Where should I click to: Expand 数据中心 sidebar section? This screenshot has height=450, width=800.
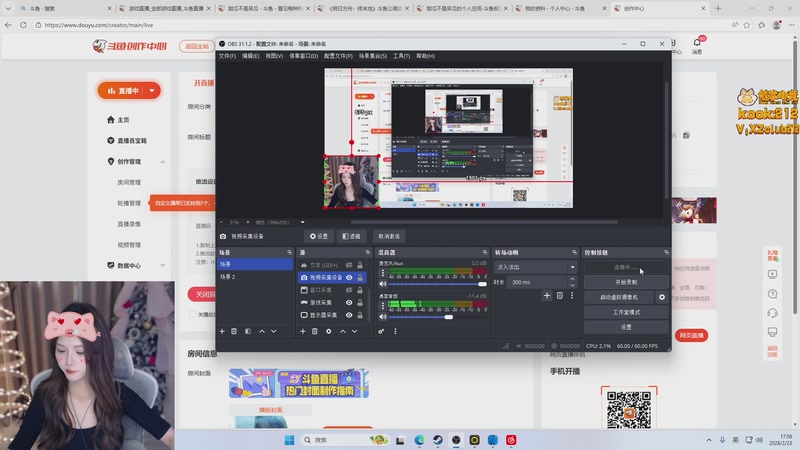pos(162,265)
